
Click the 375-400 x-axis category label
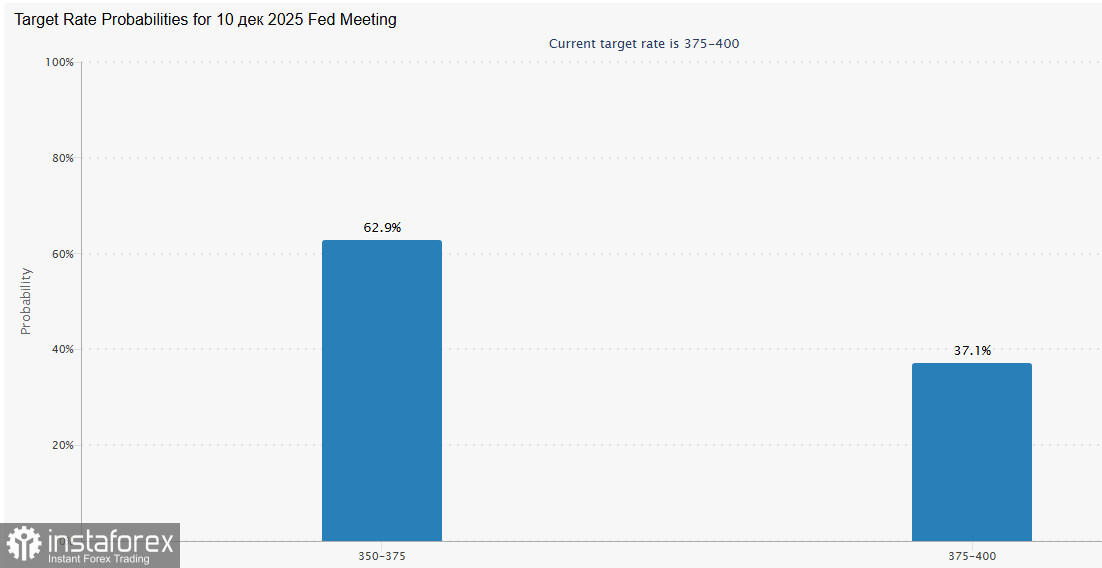pyautogui.click(x=972, y=556)
